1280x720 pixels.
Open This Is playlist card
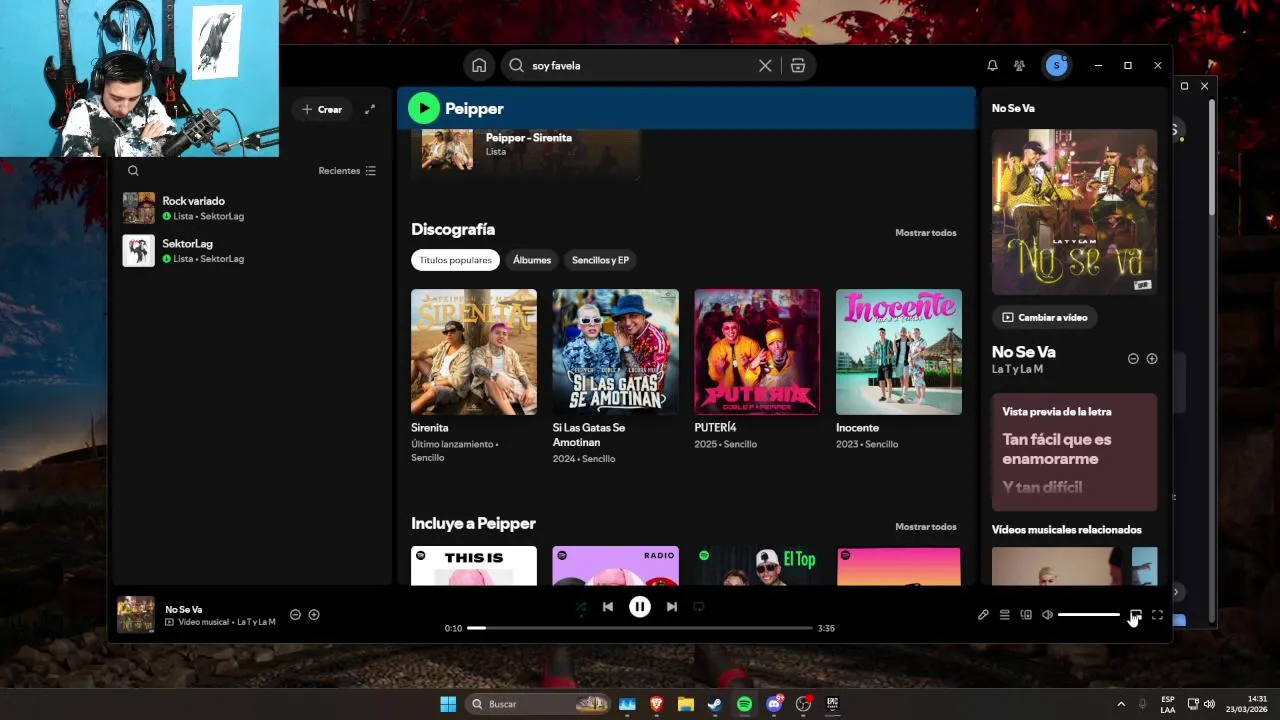point(474,566)
